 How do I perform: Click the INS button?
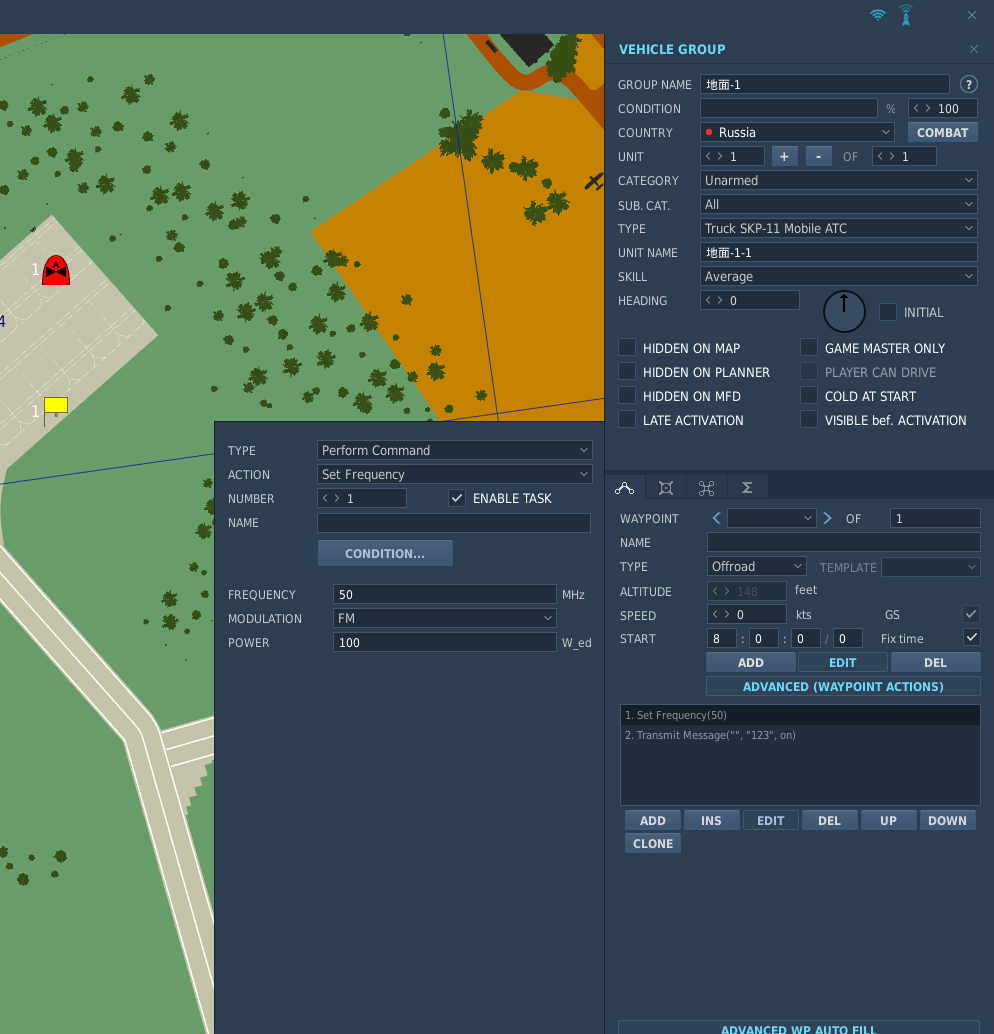(x=711, y=820)
